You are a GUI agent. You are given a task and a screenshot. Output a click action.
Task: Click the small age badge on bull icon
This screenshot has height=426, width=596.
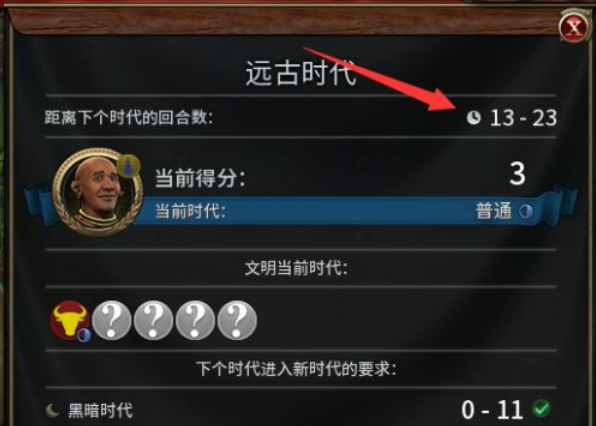click(84, 336)
